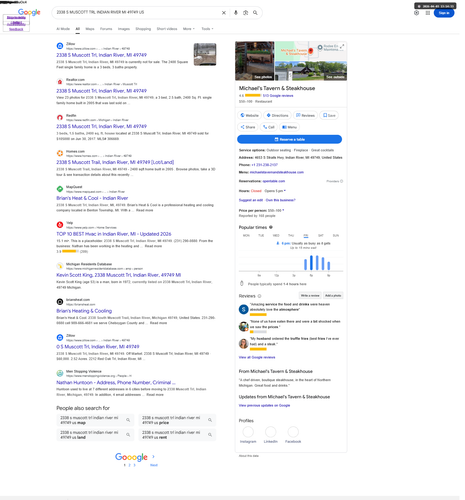Expand the map in the knowledge panel
Screen dimensions: 465x500
point(342,46)
